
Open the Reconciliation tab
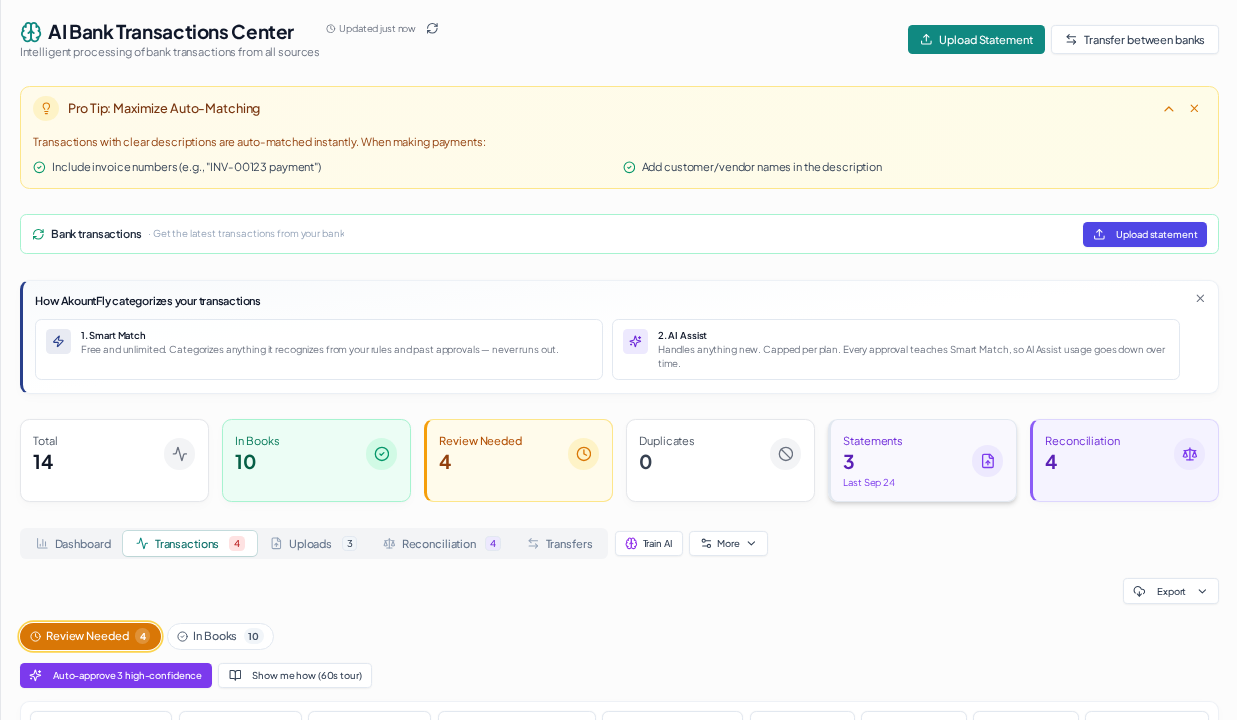(441, 544)
